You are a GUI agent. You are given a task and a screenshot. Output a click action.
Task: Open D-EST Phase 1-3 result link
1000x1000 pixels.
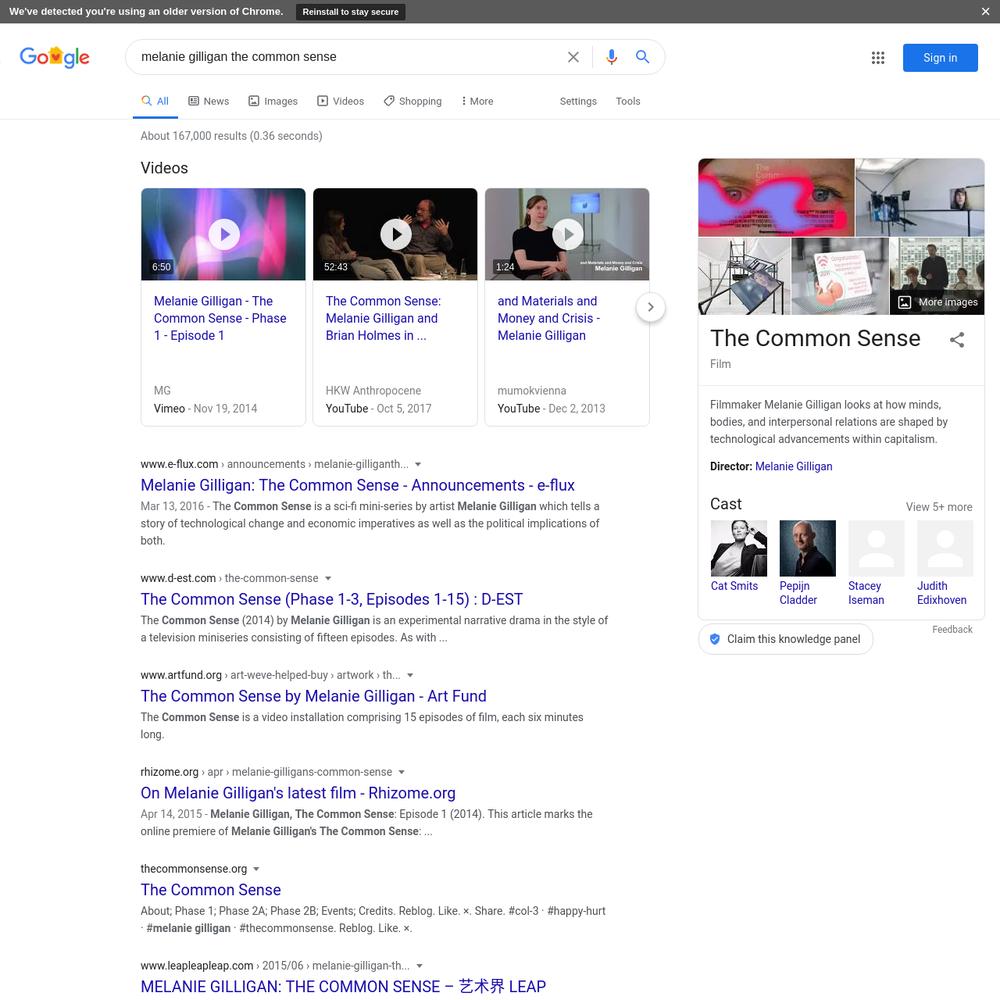coord(332,599)
